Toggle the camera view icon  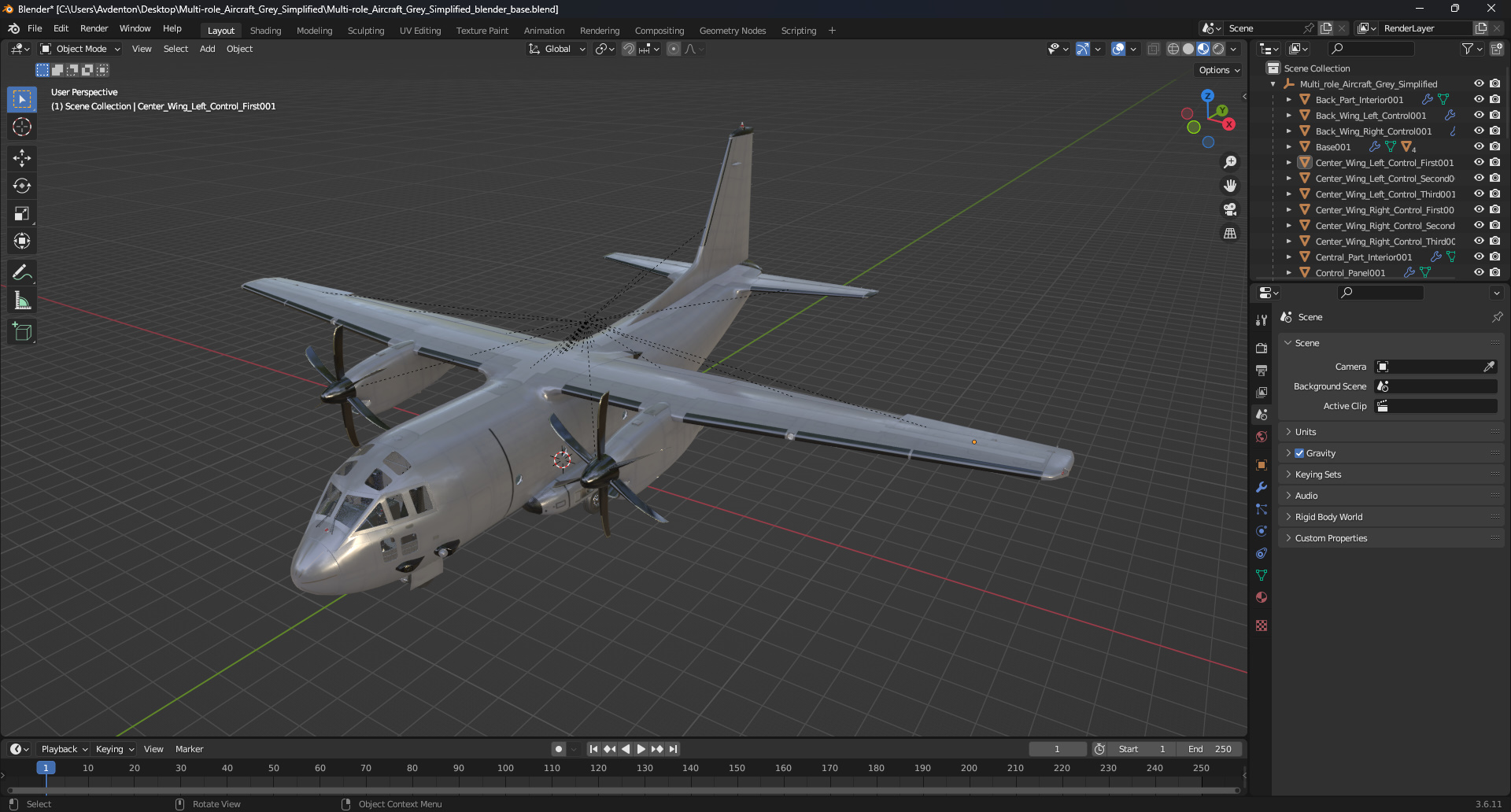tap(1229, 209)
